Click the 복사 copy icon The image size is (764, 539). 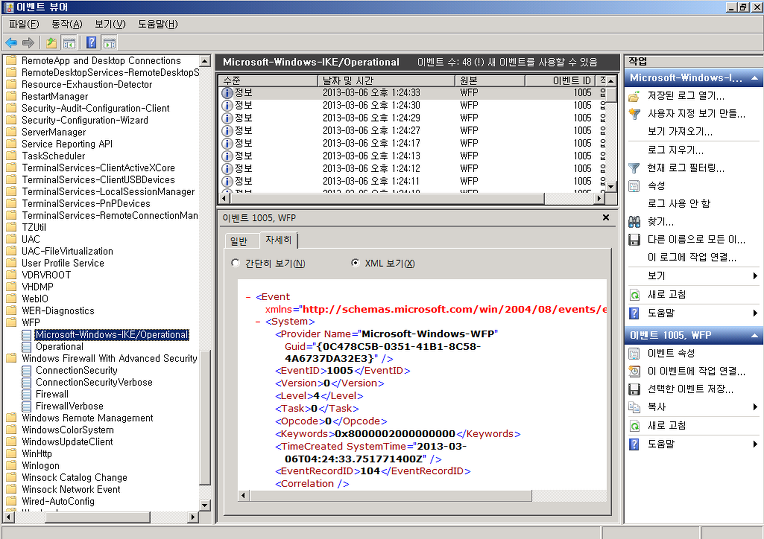(634, 407)
